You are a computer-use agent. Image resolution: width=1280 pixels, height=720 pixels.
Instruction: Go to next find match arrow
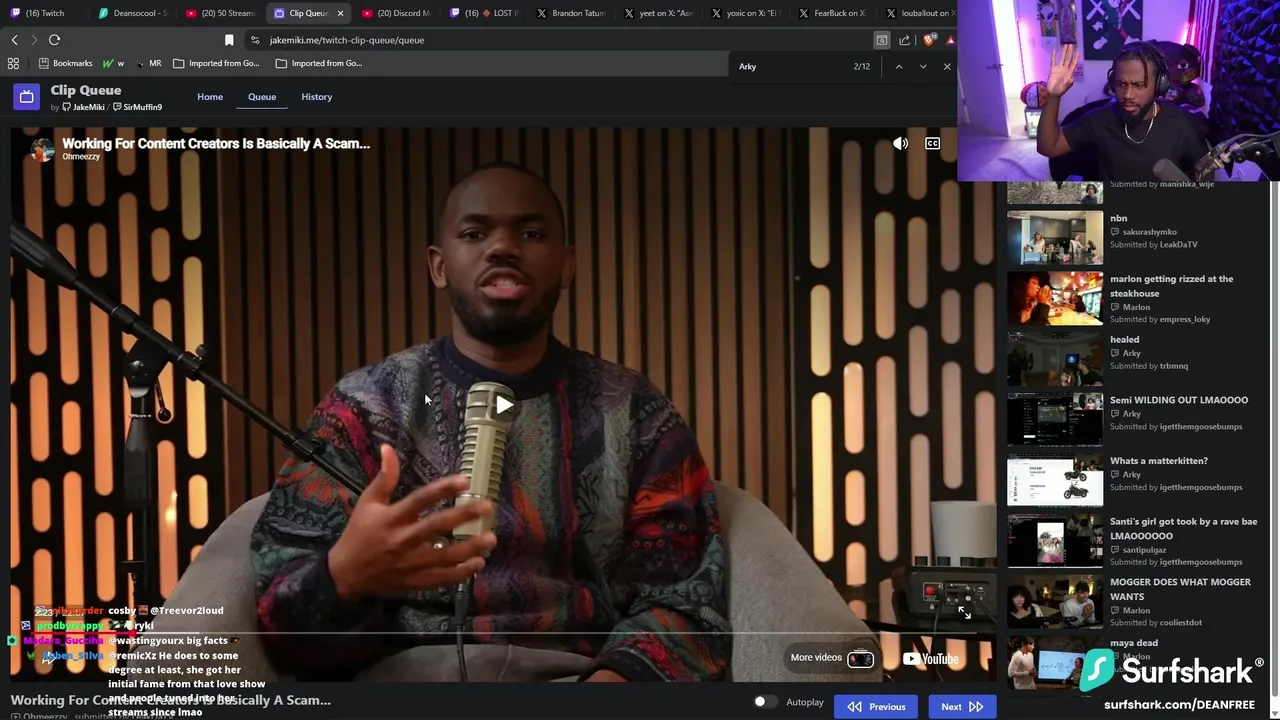coord(923,66)
